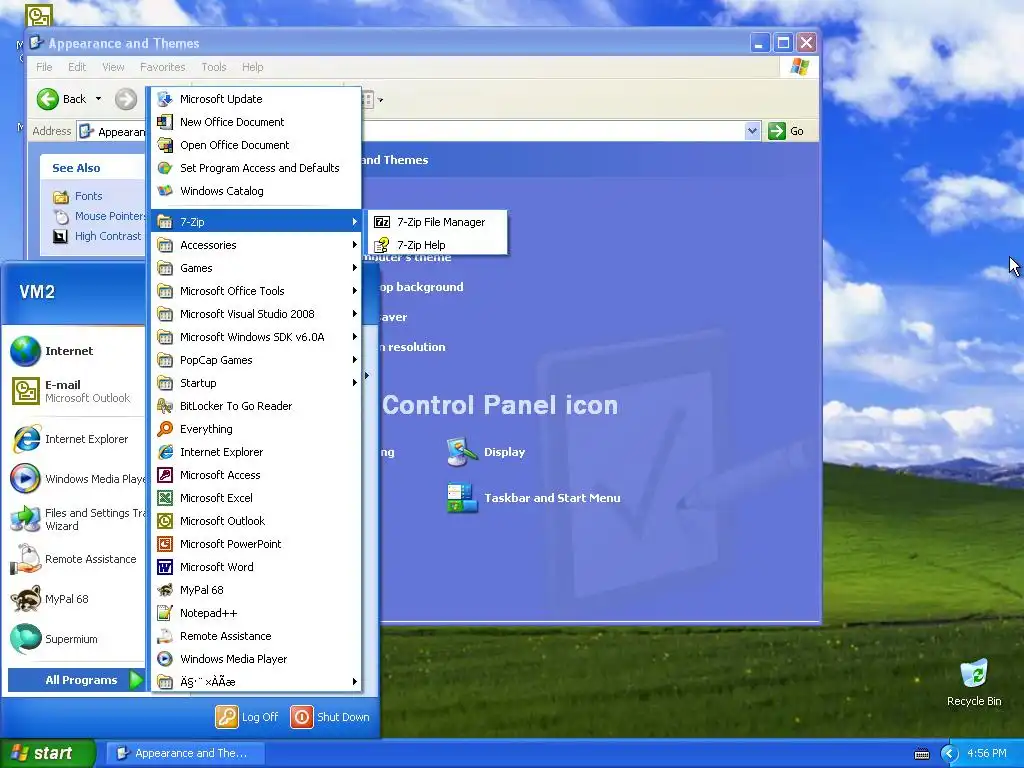Image resolution: width=1024 pixels, height=768 pixels.
Task: Open Taskbar and Start Menu icon
Action: pyautogui.click(x=534, y=498)
